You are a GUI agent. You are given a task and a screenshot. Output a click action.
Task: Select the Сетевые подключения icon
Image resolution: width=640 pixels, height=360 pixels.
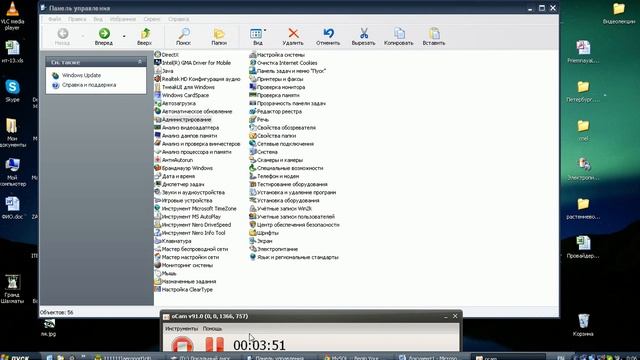pyautogui.click(x=253, y=144)
